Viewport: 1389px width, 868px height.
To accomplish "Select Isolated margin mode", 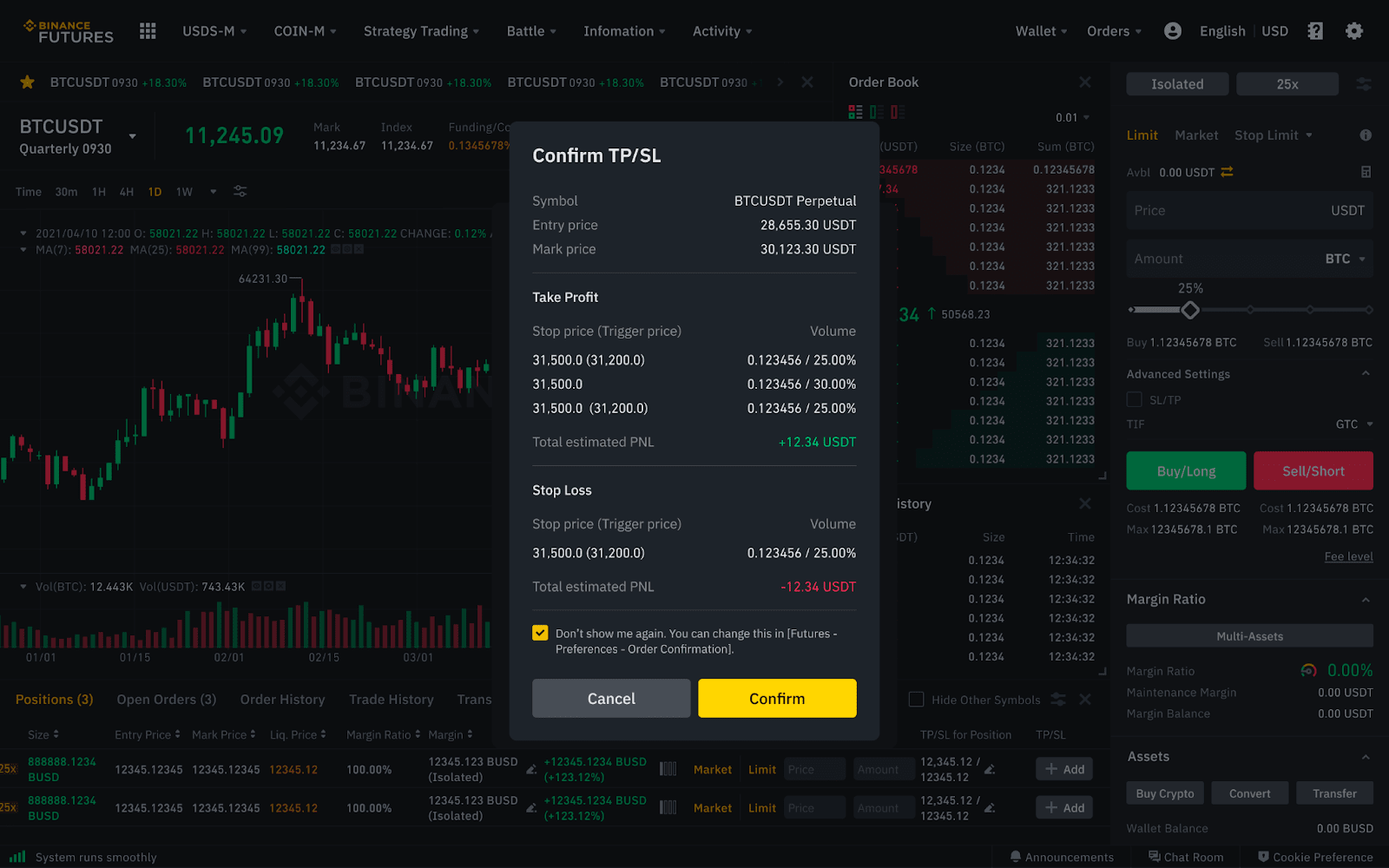I will (1177, 84).
